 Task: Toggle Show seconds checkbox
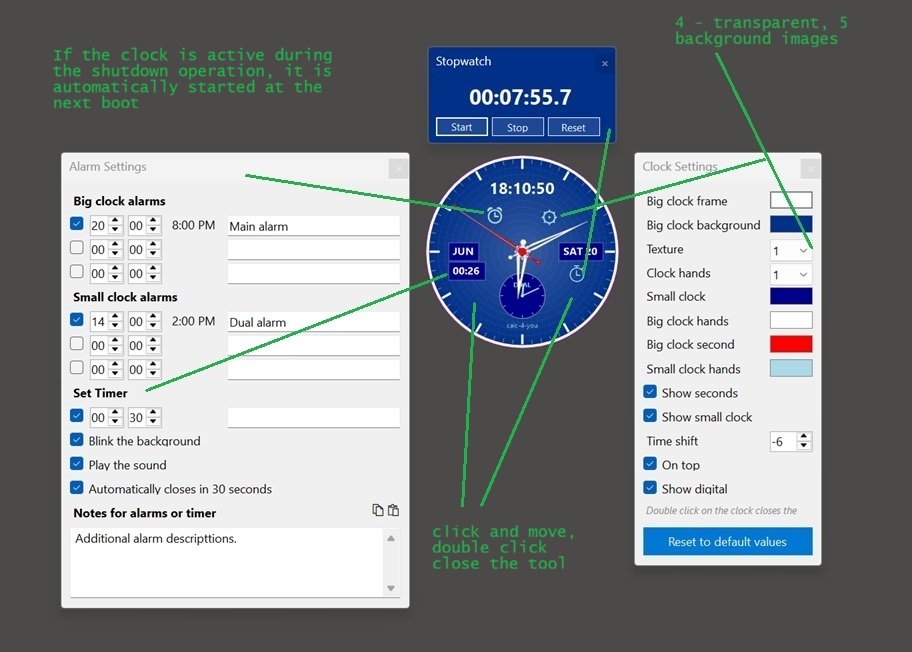click(x=650, y=392)
